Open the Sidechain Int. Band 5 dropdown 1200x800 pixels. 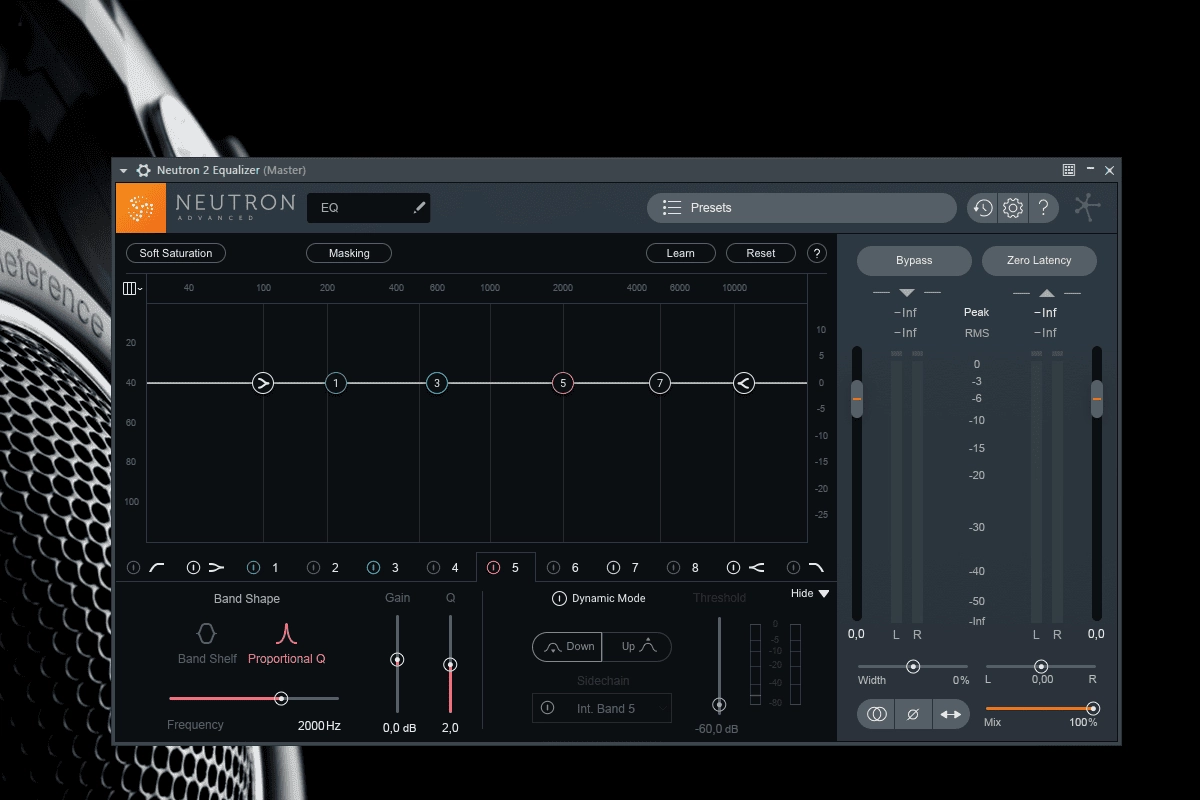(602, 708)
